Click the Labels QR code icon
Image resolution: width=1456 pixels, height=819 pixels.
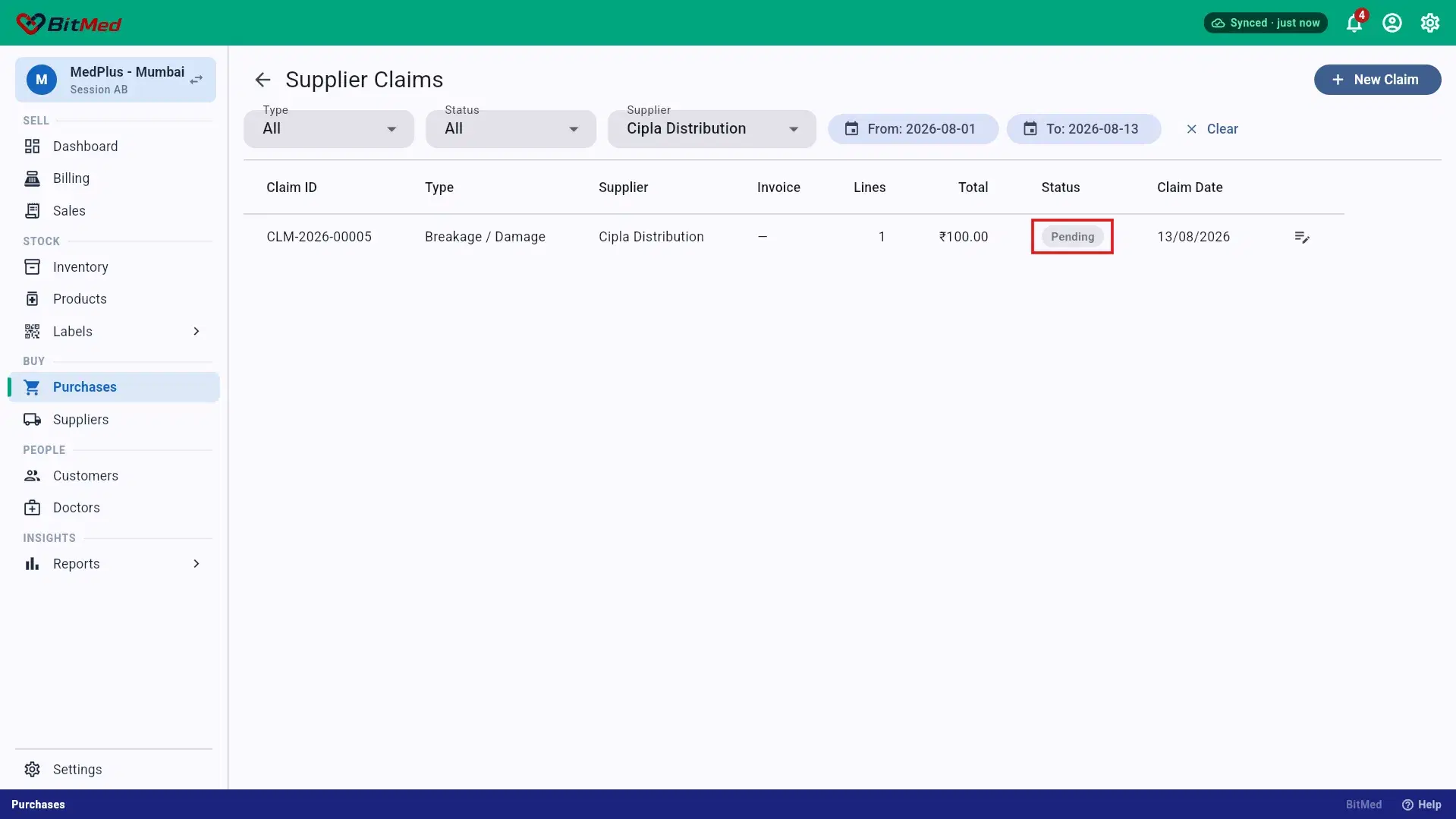click(32, 332)
